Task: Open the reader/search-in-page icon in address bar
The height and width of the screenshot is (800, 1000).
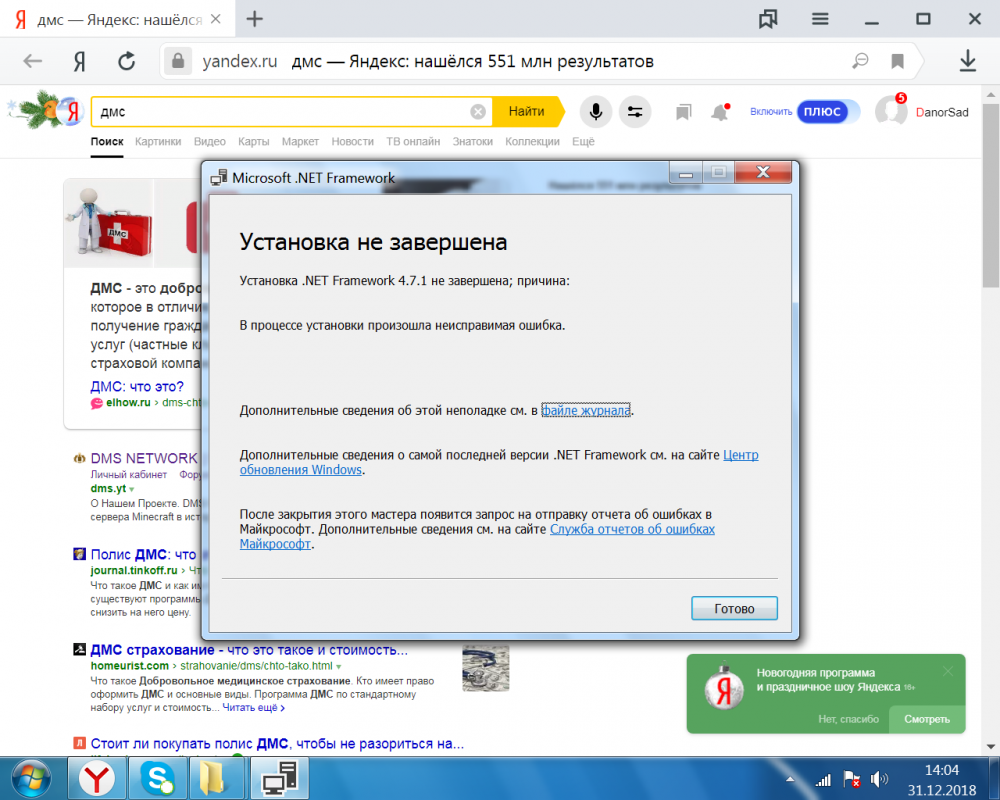Action: [860, 61]
